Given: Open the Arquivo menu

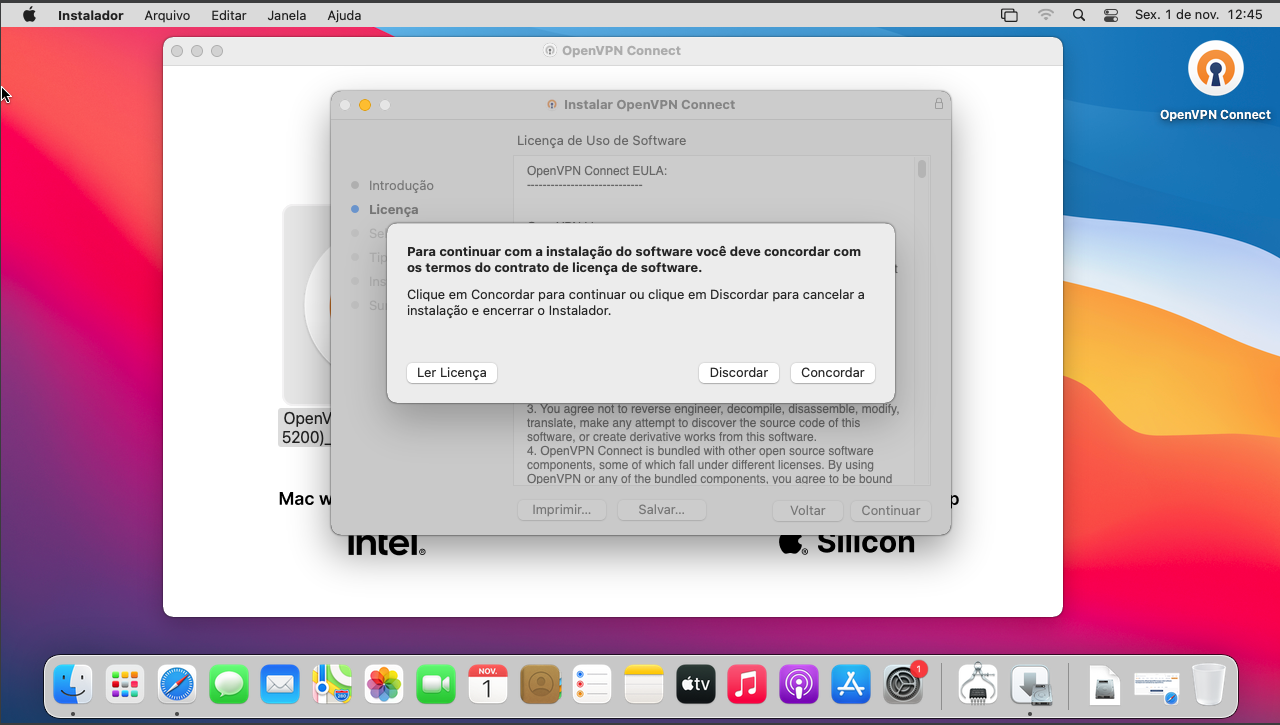Looking at the screenshot, I should pyautogui.click(x=167, y=15).
